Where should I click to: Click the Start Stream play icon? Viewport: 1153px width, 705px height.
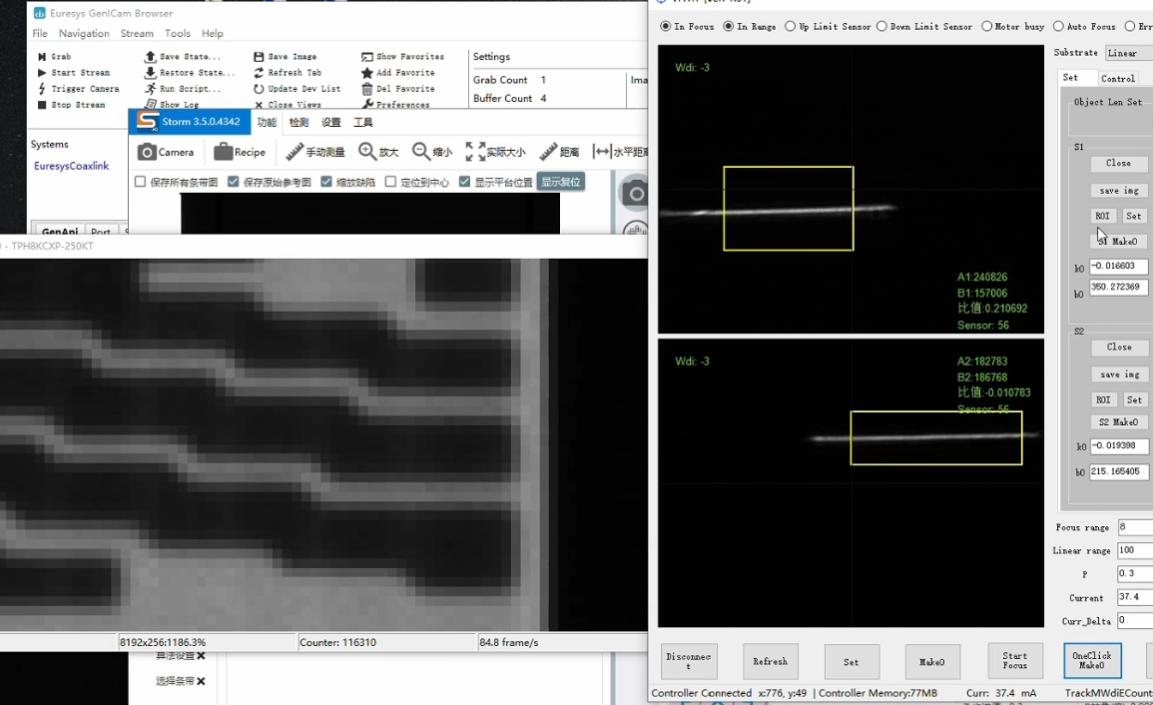[42, 73]
